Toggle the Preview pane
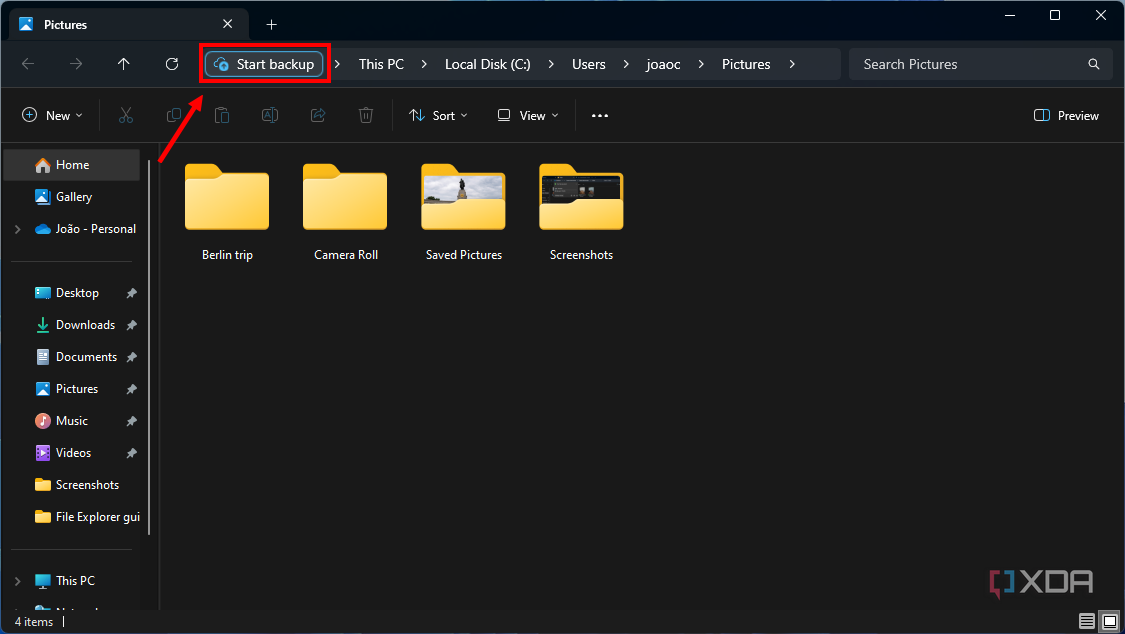This screenshot has height=634, width=1125. [x=1065, y=115]
